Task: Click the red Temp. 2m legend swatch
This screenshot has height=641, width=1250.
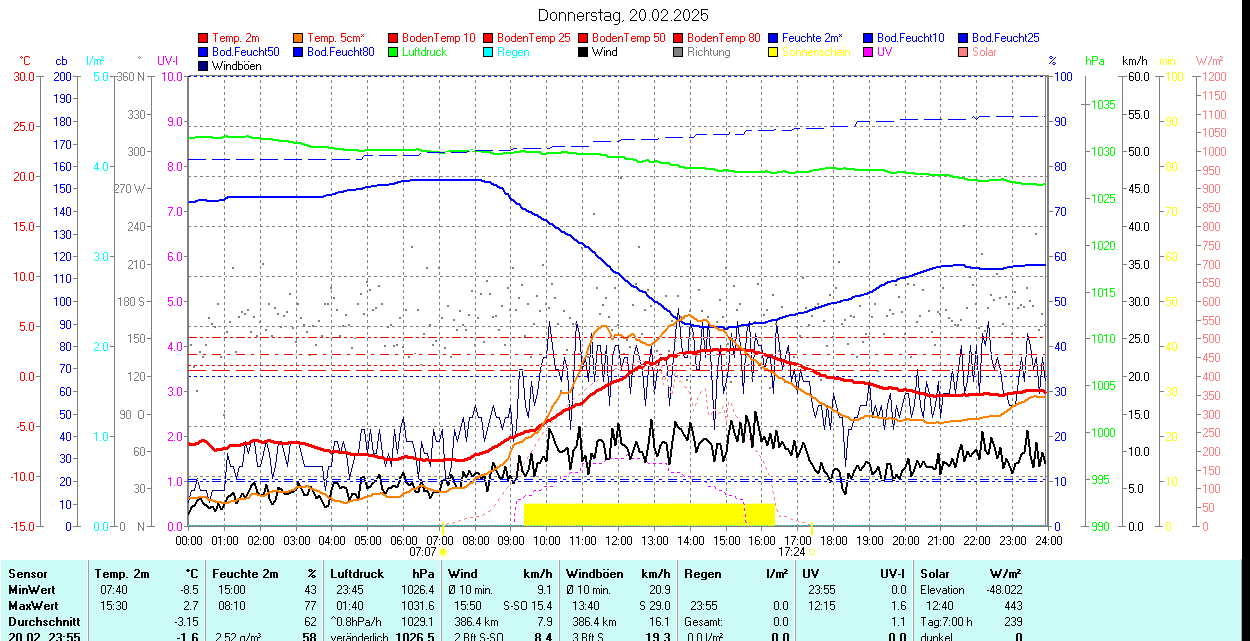Action: point(204,38)
